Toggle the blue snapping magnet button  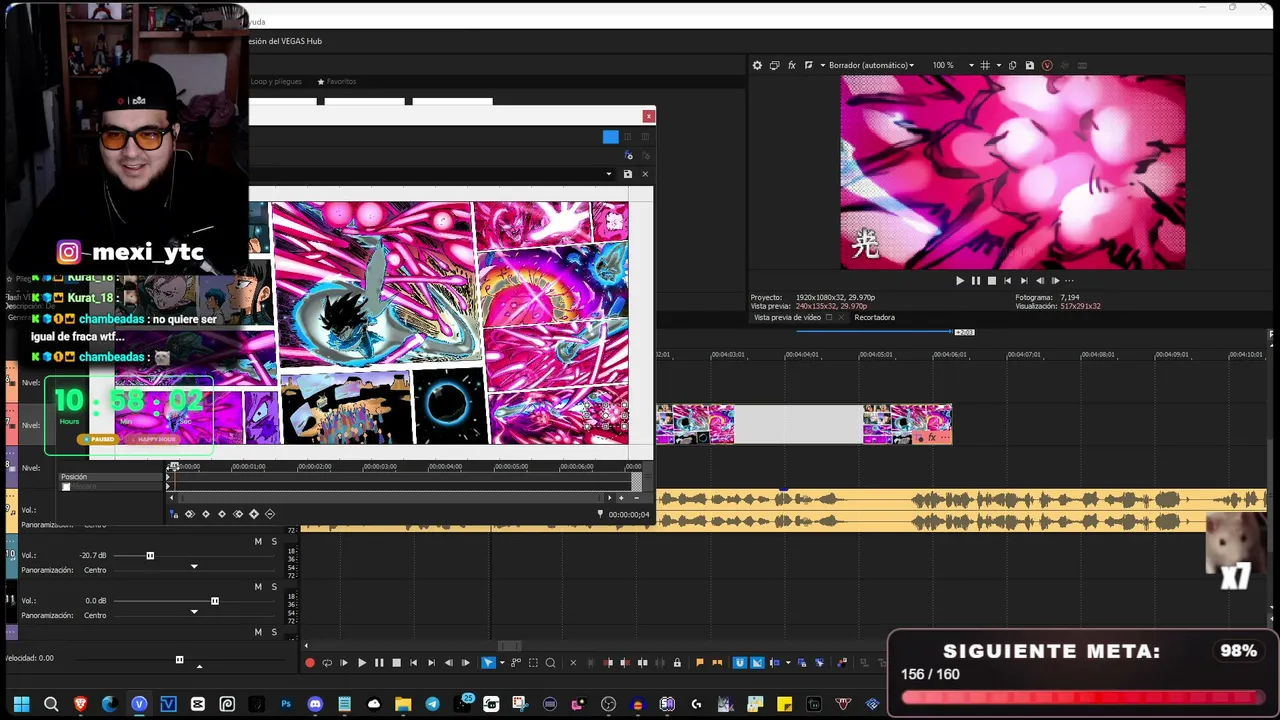(x=740, y=663)
